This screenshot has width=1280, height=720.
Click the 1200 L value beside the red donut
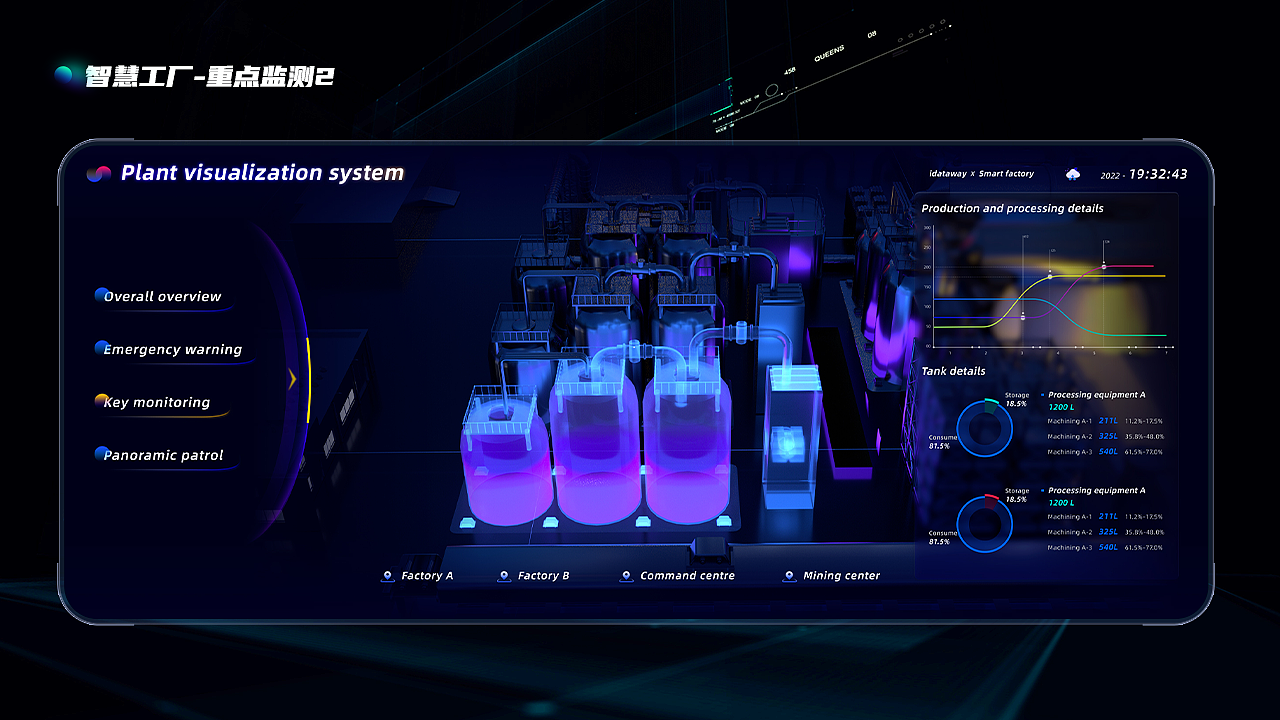point(1061,503)
